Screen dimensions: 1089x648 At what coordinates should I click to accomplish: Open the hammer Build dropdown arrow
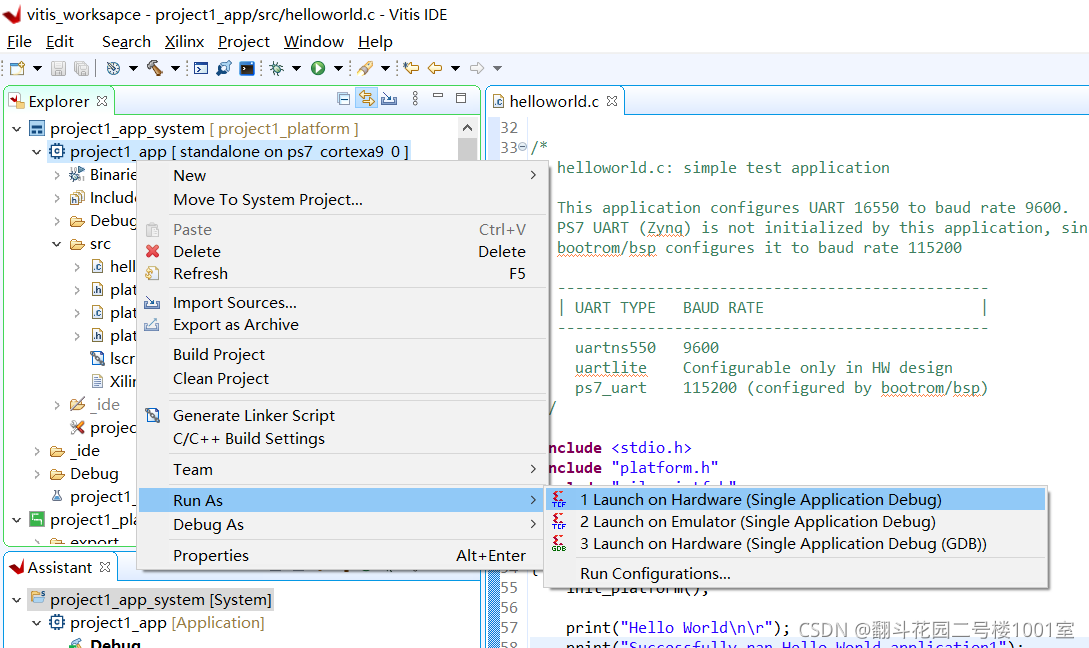pos(175,68)
